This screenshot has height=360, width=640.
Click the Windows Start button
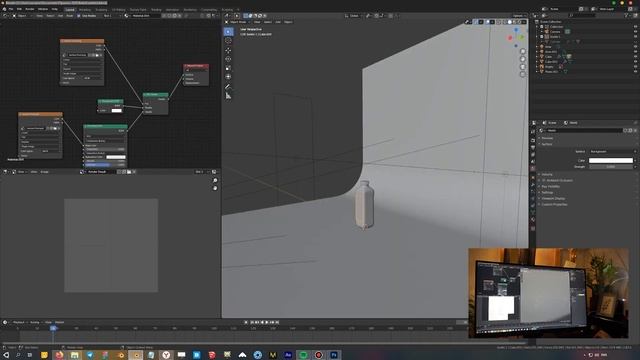pos(6,355)
